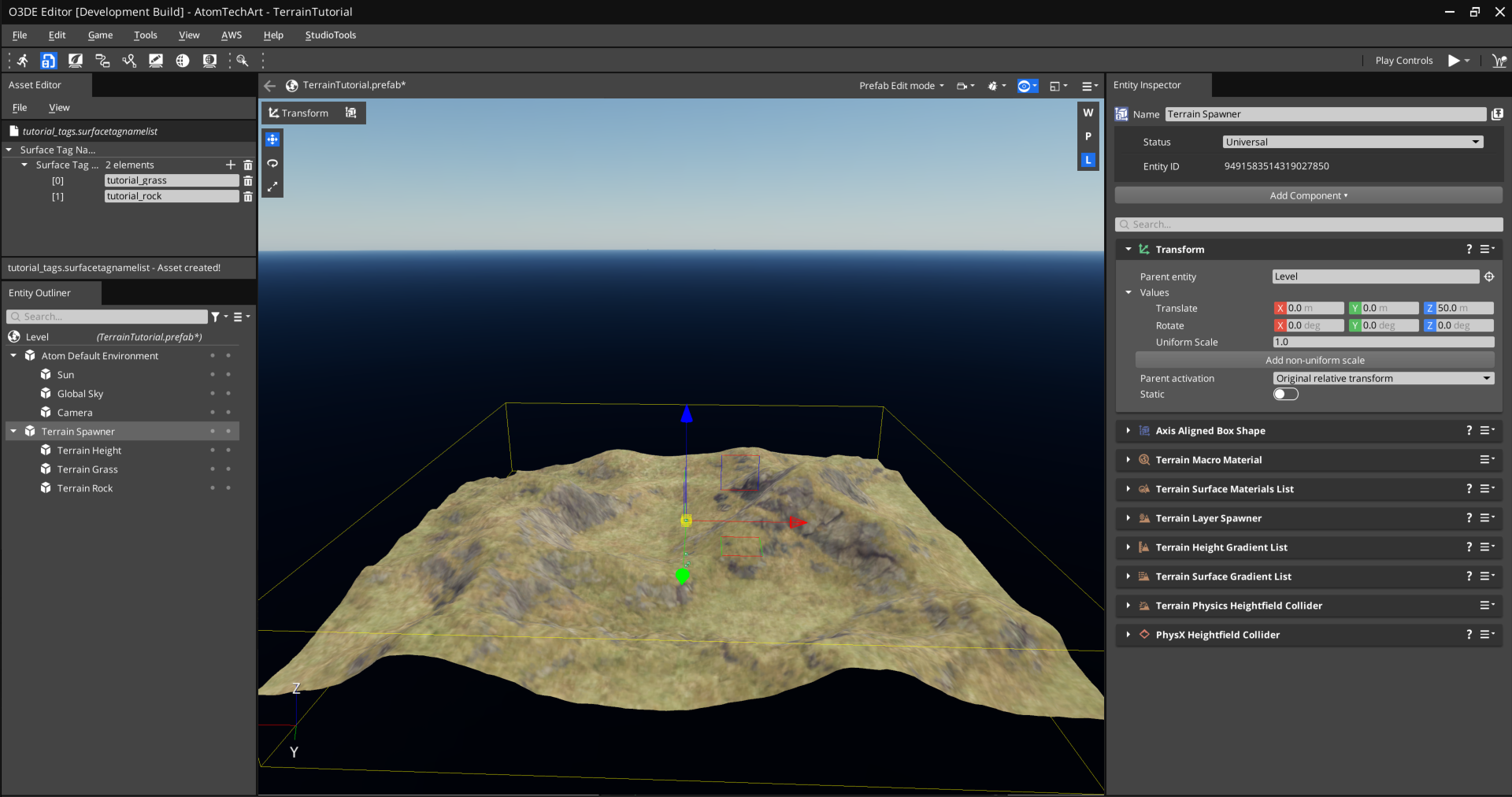Expand the Terrain Layer Spawner component
Image resolution: width=1512 pixels, height=797 pixels.
(x=1128, y=518)
